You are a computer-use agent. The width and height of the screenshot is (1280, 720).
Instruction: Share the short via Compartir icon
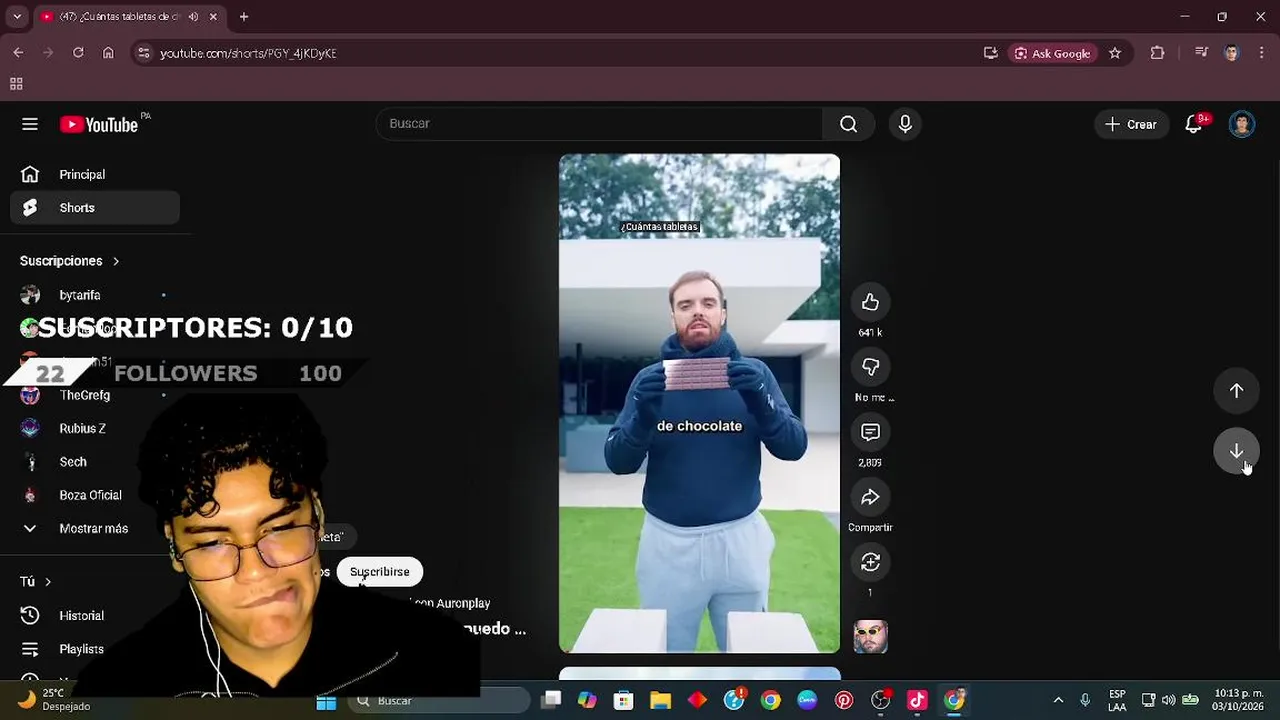click(x=870, y=497)
